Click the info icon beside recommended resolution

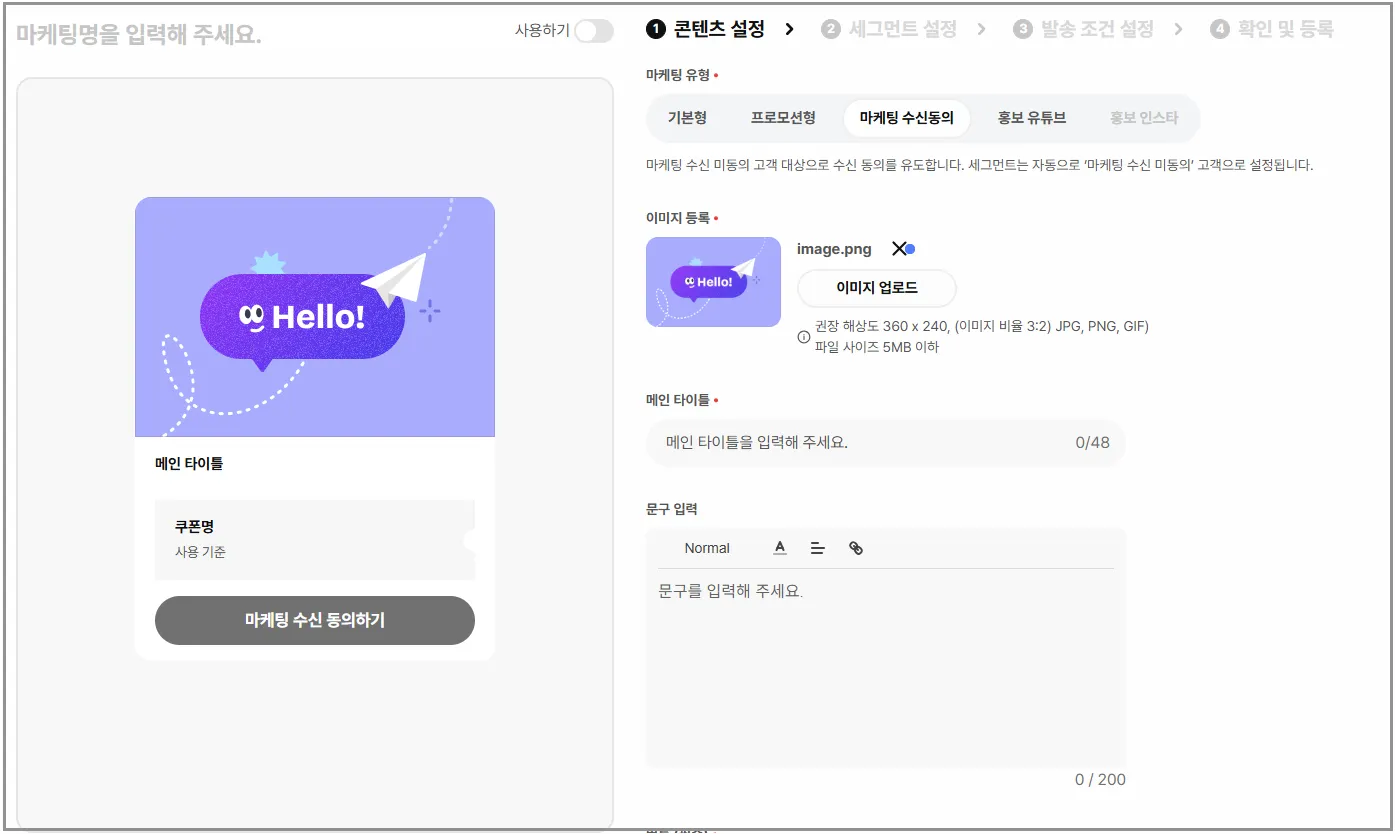point(804,337)
